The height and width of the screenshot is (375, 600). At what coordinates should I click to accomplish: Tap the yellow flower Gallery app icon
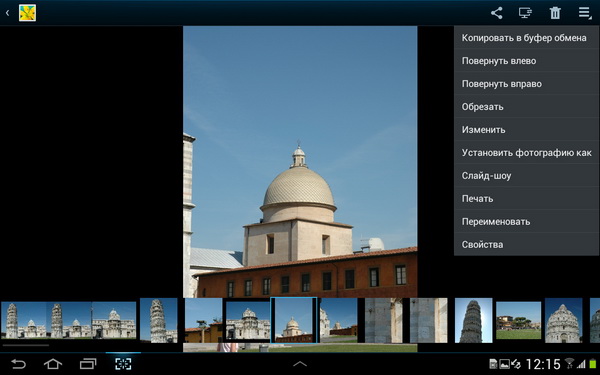coord(28,13)
